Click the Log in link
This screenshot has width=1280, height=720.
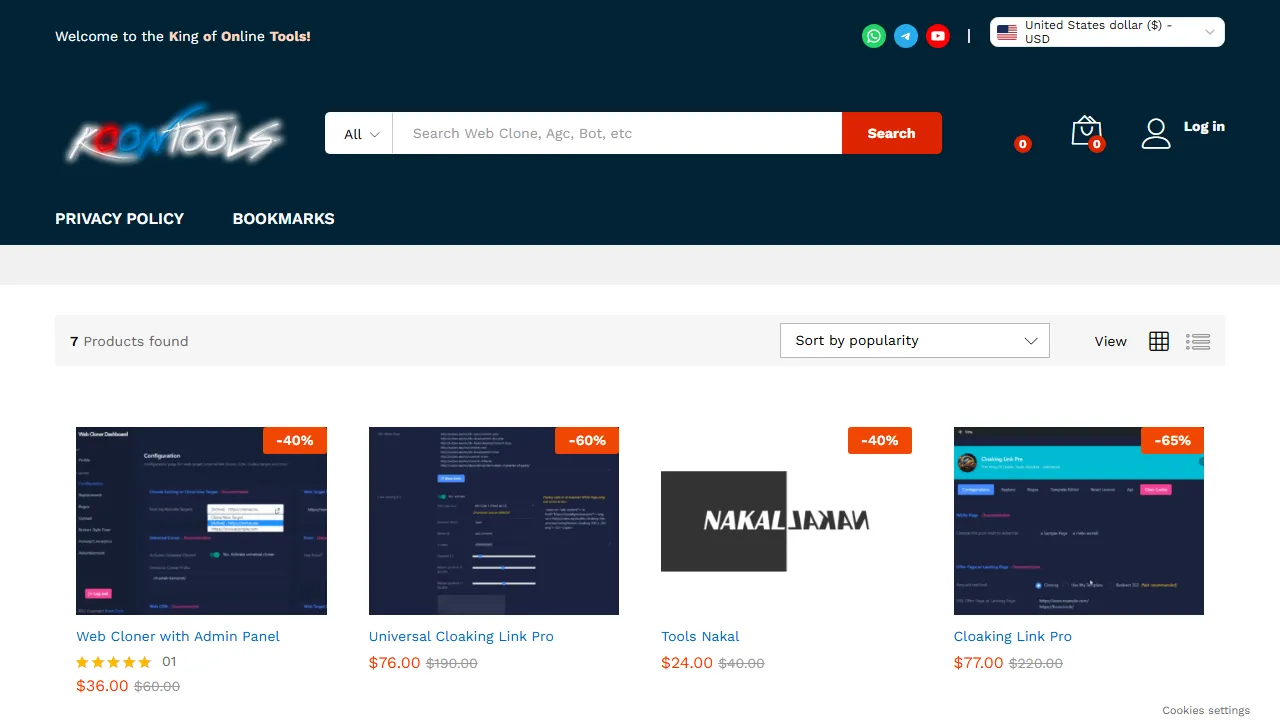point(1203,126)
